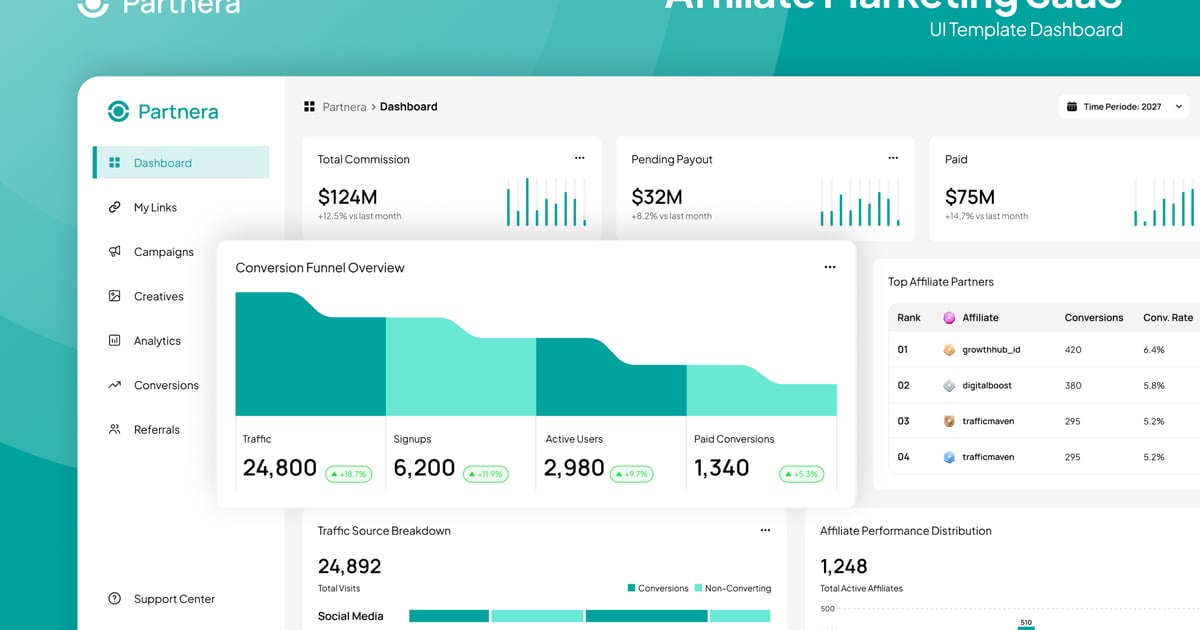The height and width of the screenshot is (630, 1200).
Task: Click the 1,248 Total Active Affiliates value
Action: point(844,566)
